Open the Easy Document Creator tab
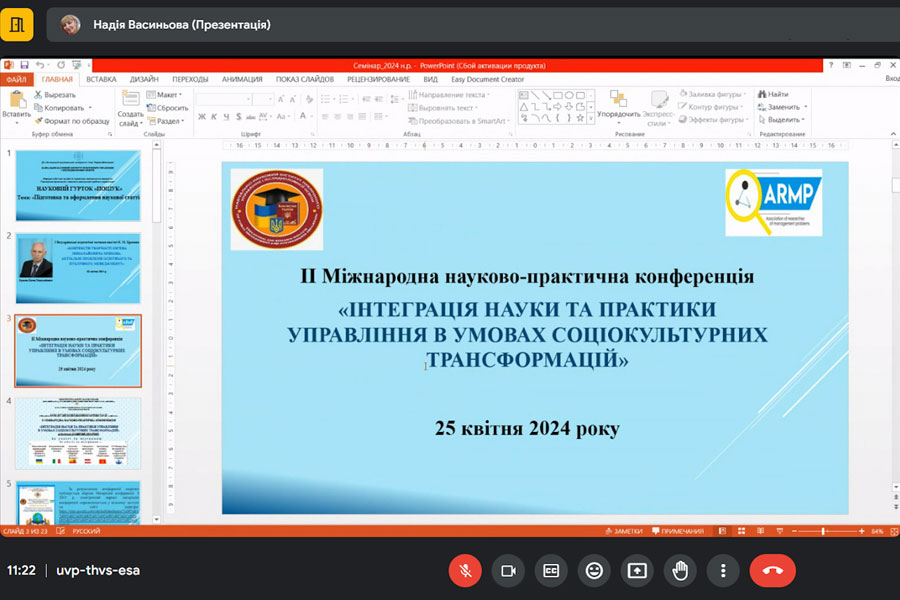 click(487, 79)
